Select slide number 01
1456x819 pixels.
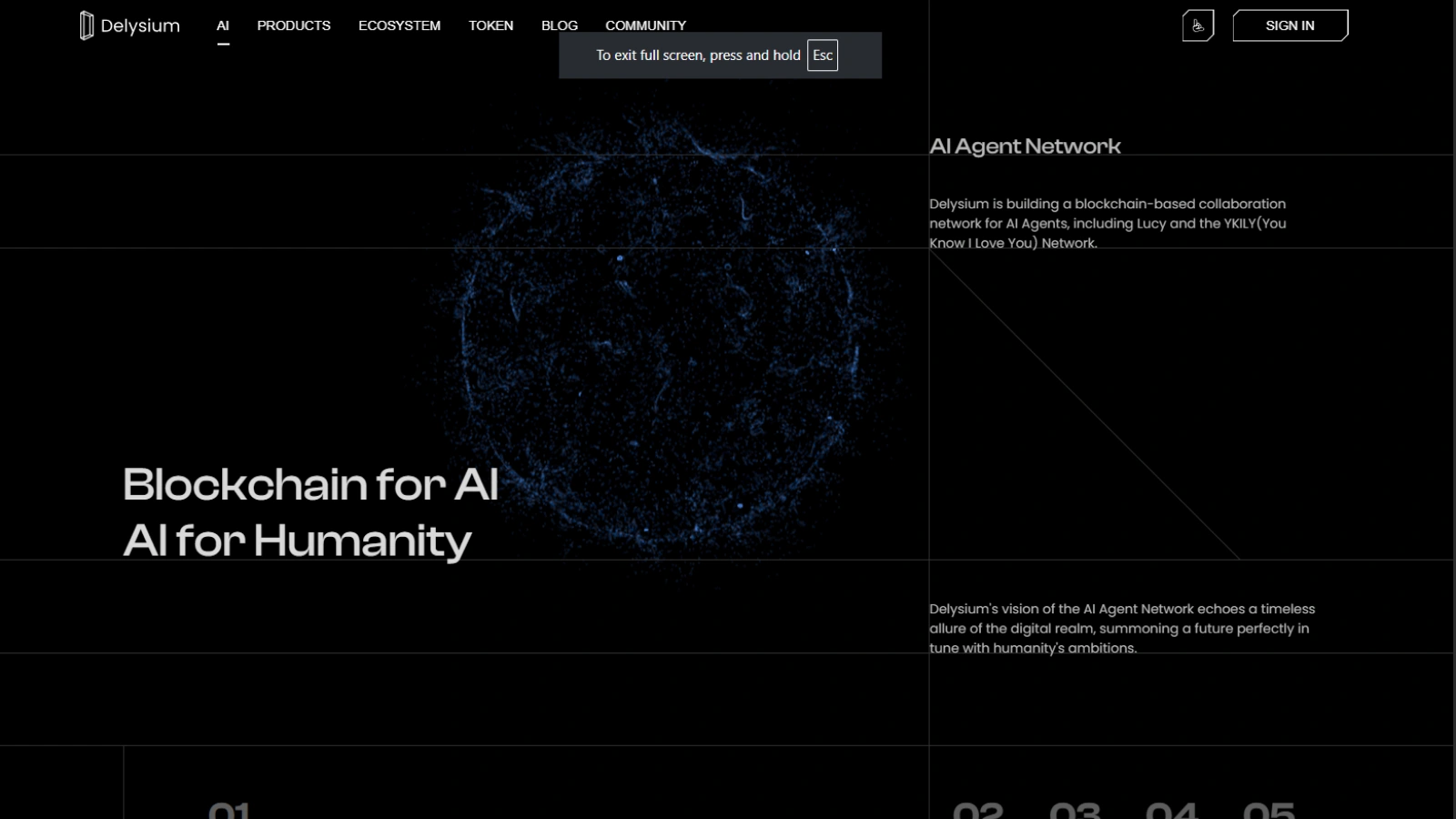(x=229, y=809)
